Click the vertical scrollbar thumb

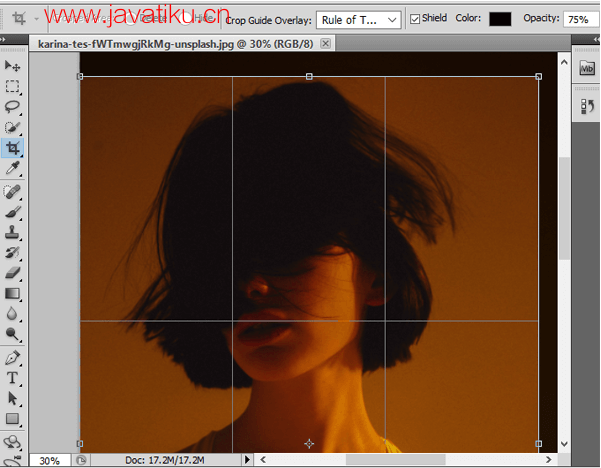[564, 209]
